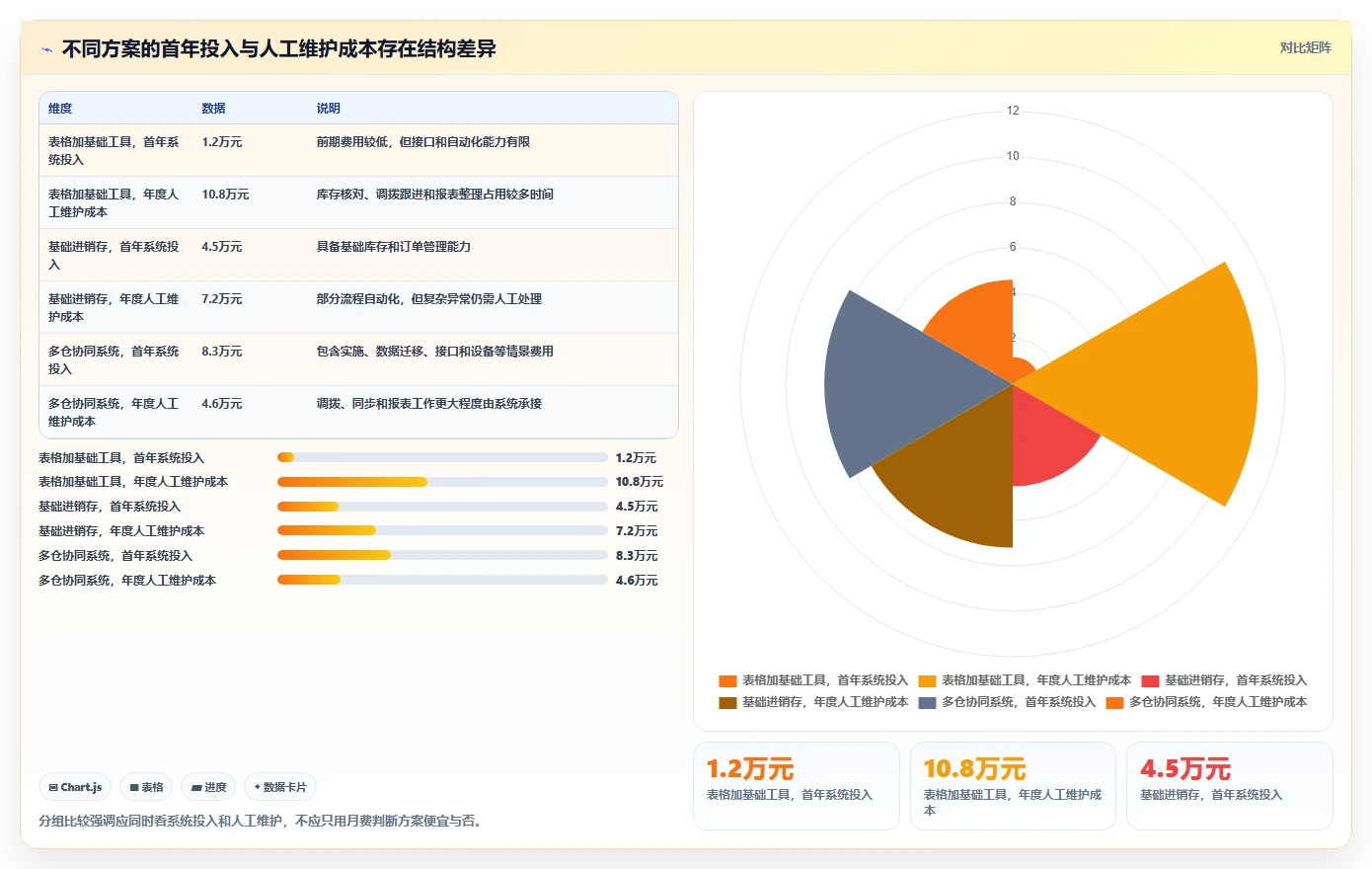The height and width of the screenshot is (869, 1372).
Task: Toggle legend item 多仓协同系统,年度人工维护成本
Action: tap(1206, 702)
